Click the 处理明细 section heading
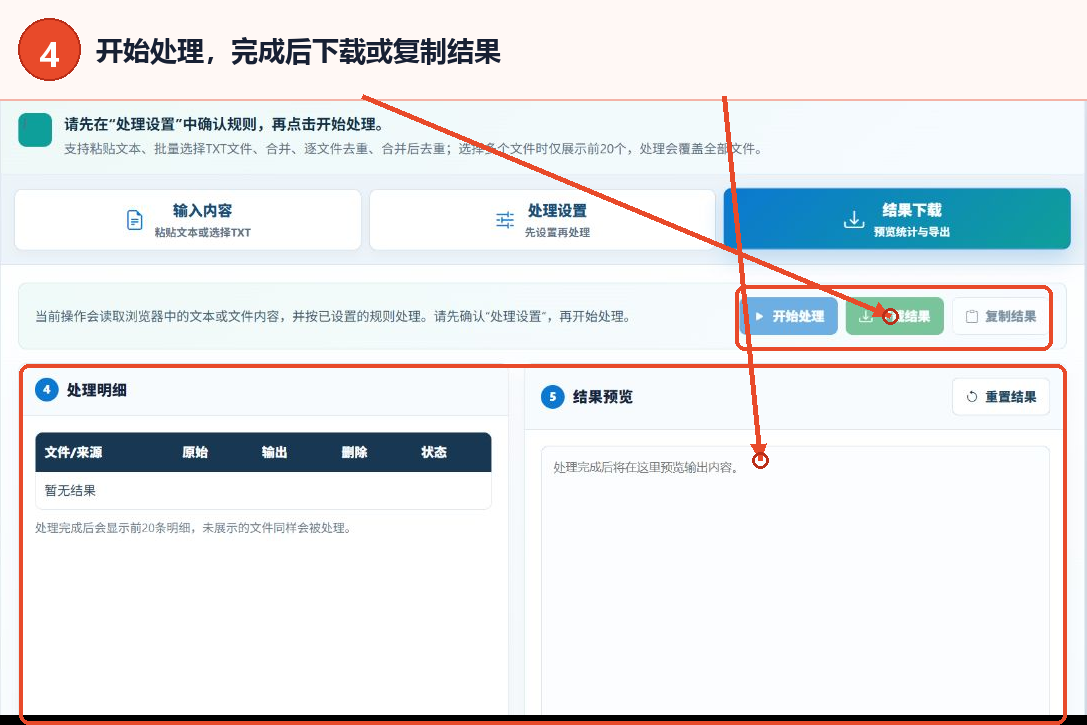Screen dimensions: 1087x725 (x=96, y=390)
